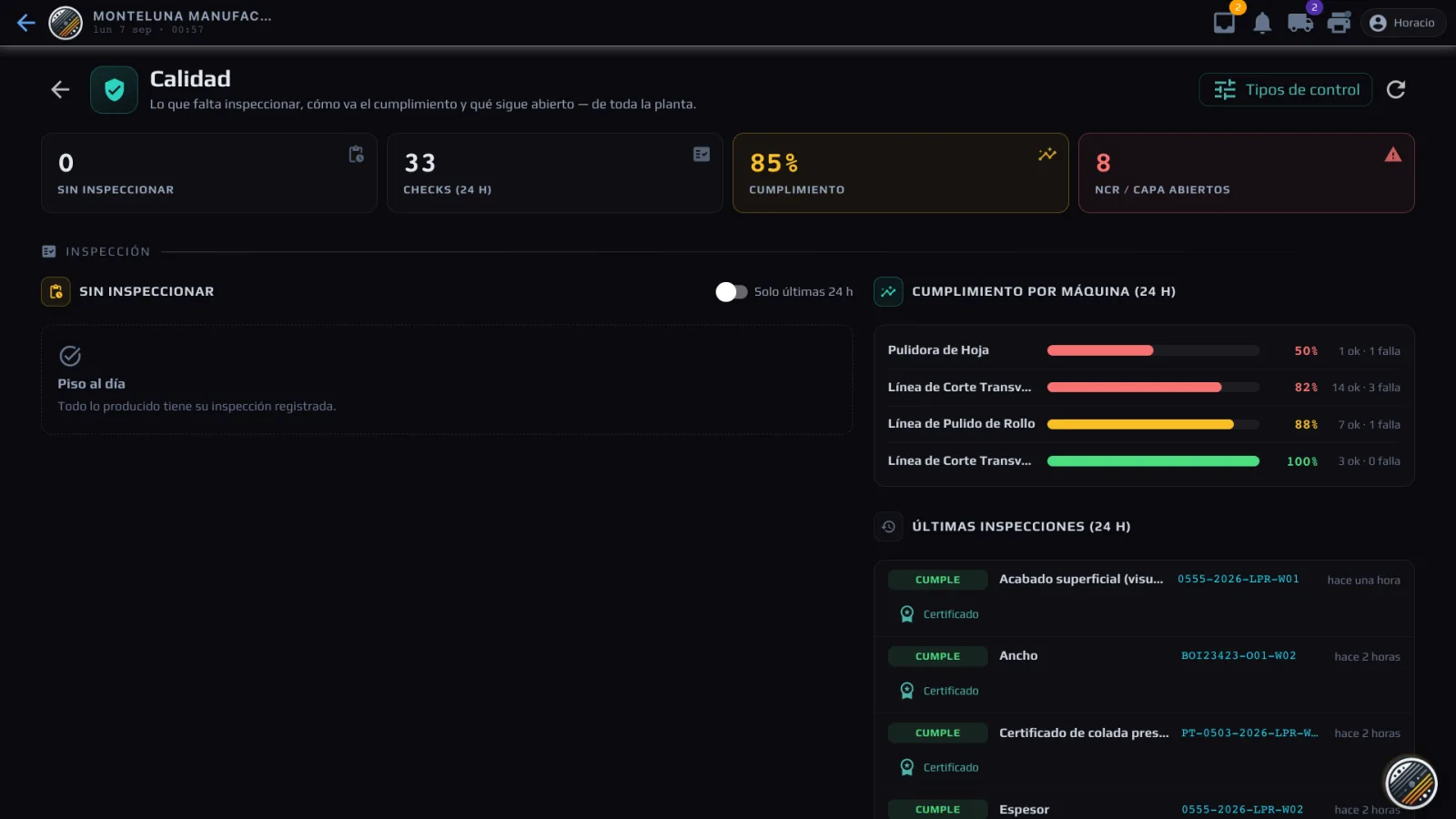Image resolution: width=1456 pixels, height=819 pixels.
Task: Click the 82% Línea de Corte row
Action: pyautogui.click(x=1144, y=388)
